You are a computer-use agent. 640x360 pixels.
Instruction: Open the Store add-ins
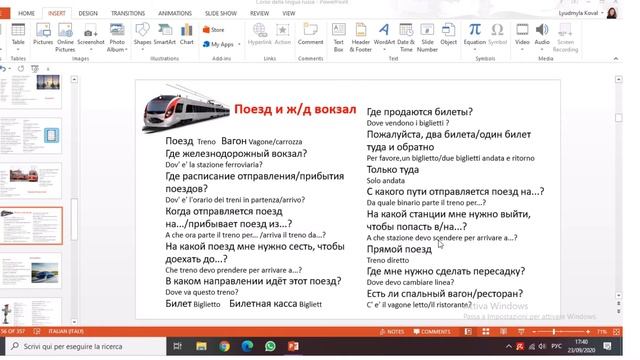213,30
